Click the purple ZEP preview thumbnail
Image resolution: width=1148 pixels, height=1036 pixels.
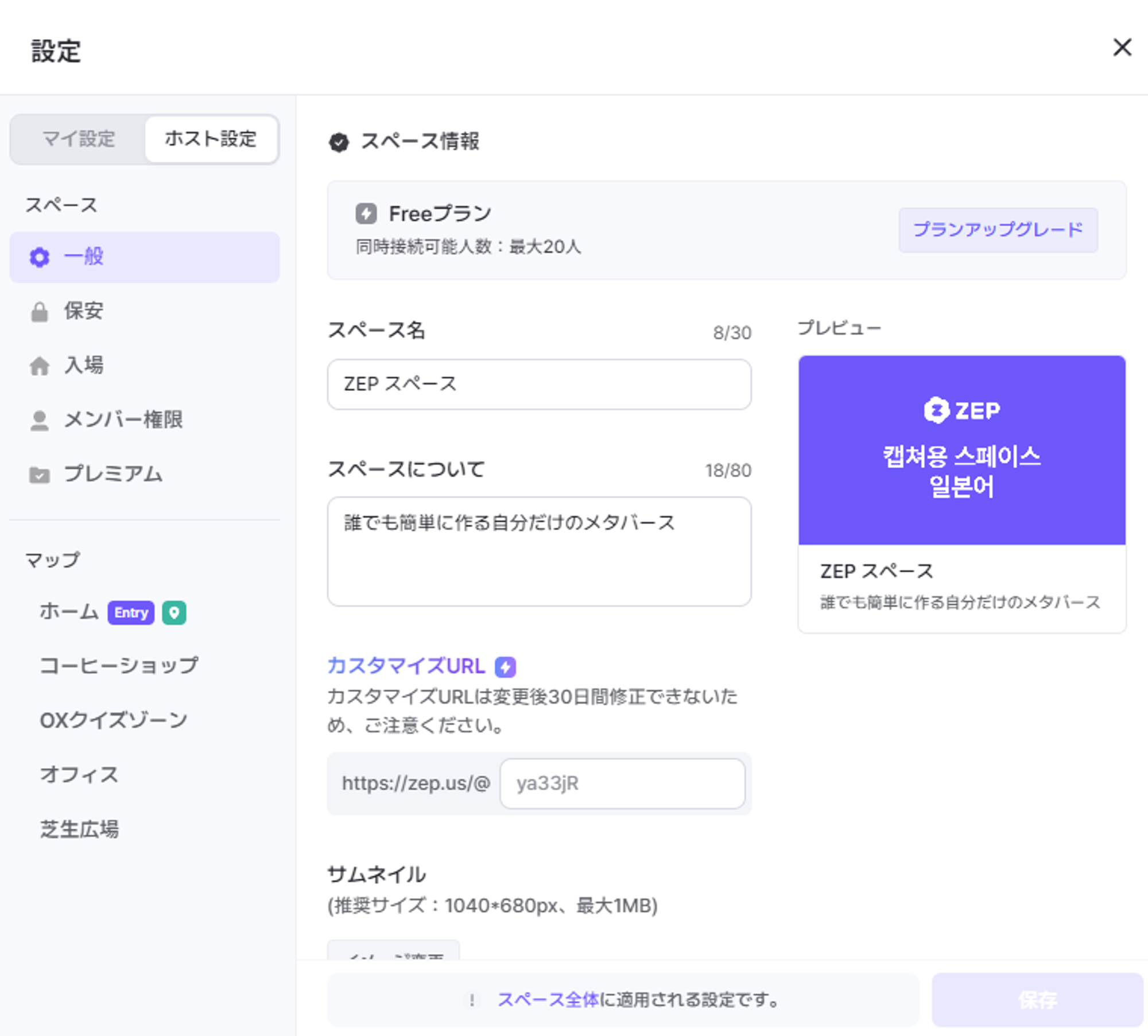coord(961,449)
